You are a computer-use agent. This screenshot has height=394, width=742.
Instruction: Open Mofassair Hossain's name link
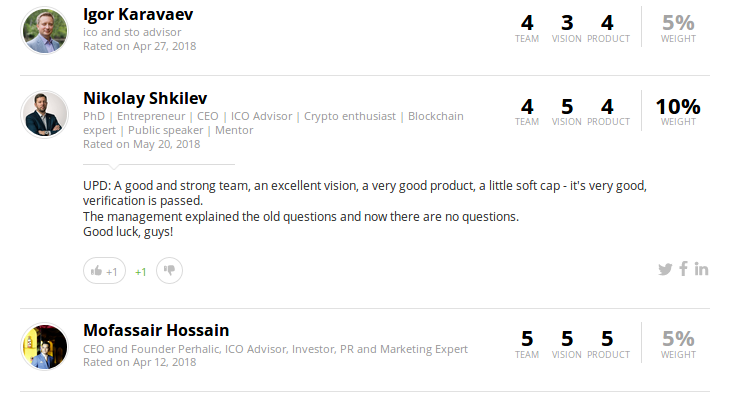[x=156, y=330]
